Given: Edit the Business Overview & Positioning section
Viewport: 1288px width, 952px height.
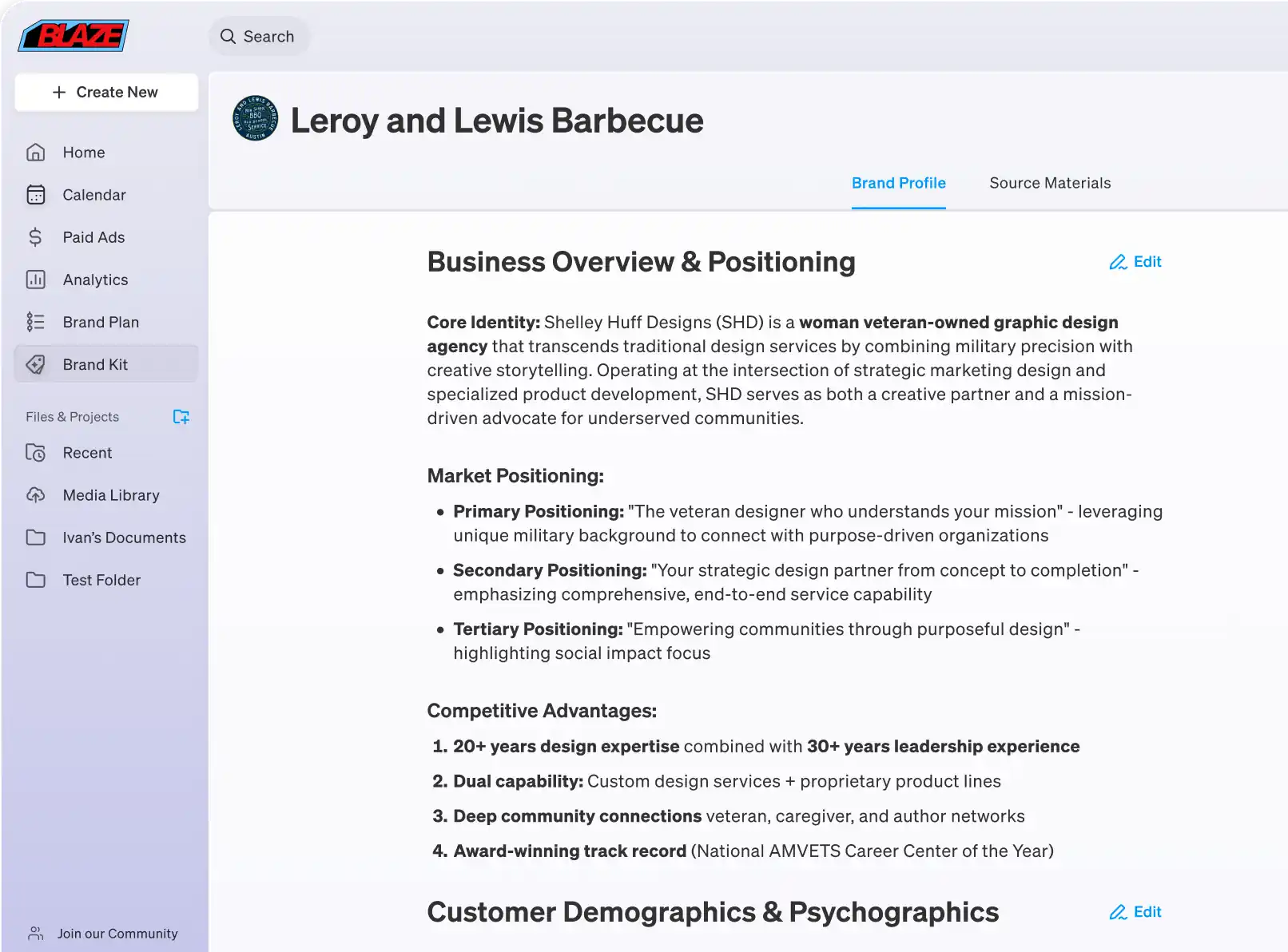Looking at the screenshot, I should point(1135,262).
